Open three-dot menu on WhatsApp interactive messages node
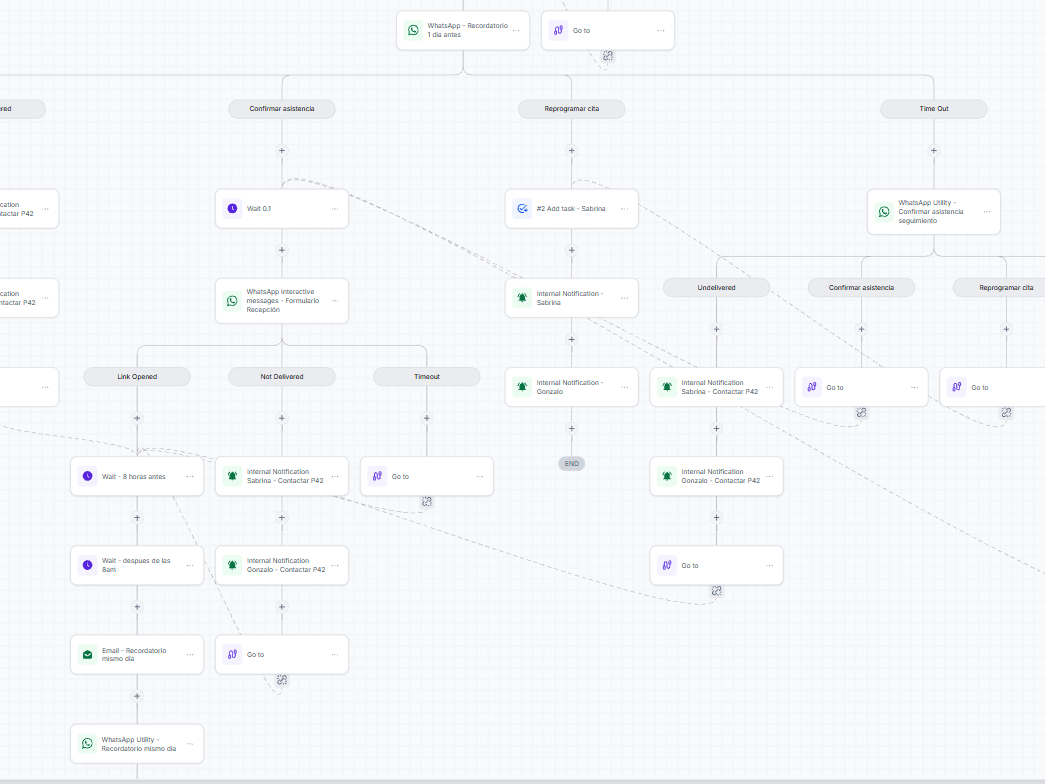The height and width of the screenshot is (784, 1045). [335, 301]
